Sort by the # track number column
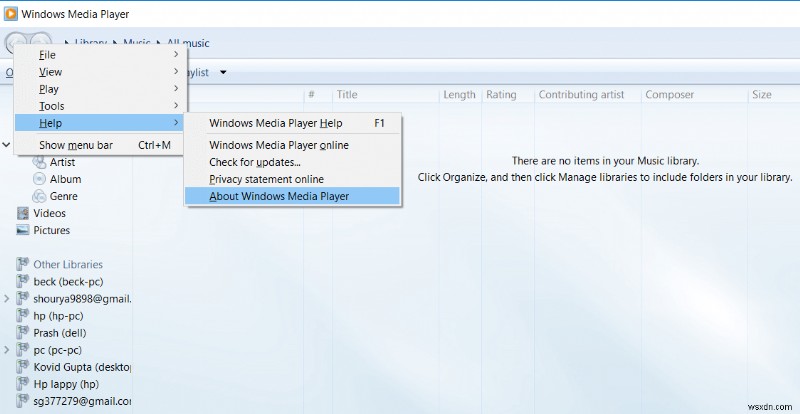The width and height of the screenshot is (800, 414). 312,94
